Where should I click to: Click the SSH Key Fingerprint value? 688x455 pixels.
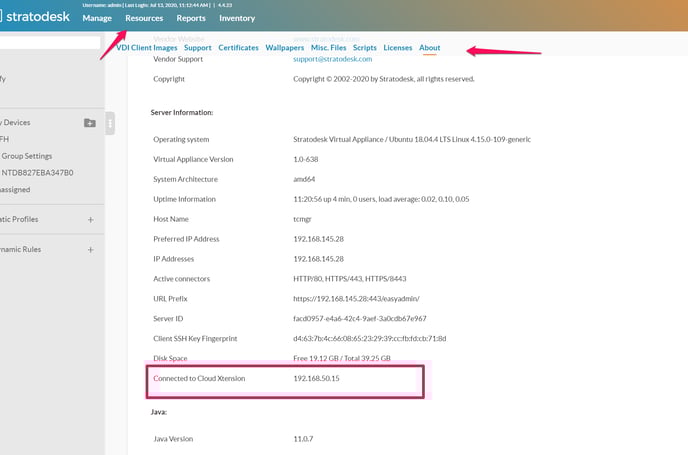tap(369, 338)
